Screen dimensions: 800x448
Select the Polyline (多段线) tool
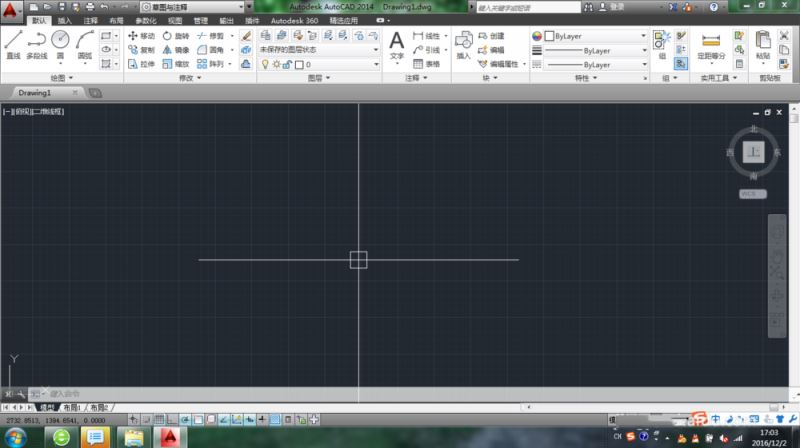point(37,43)
